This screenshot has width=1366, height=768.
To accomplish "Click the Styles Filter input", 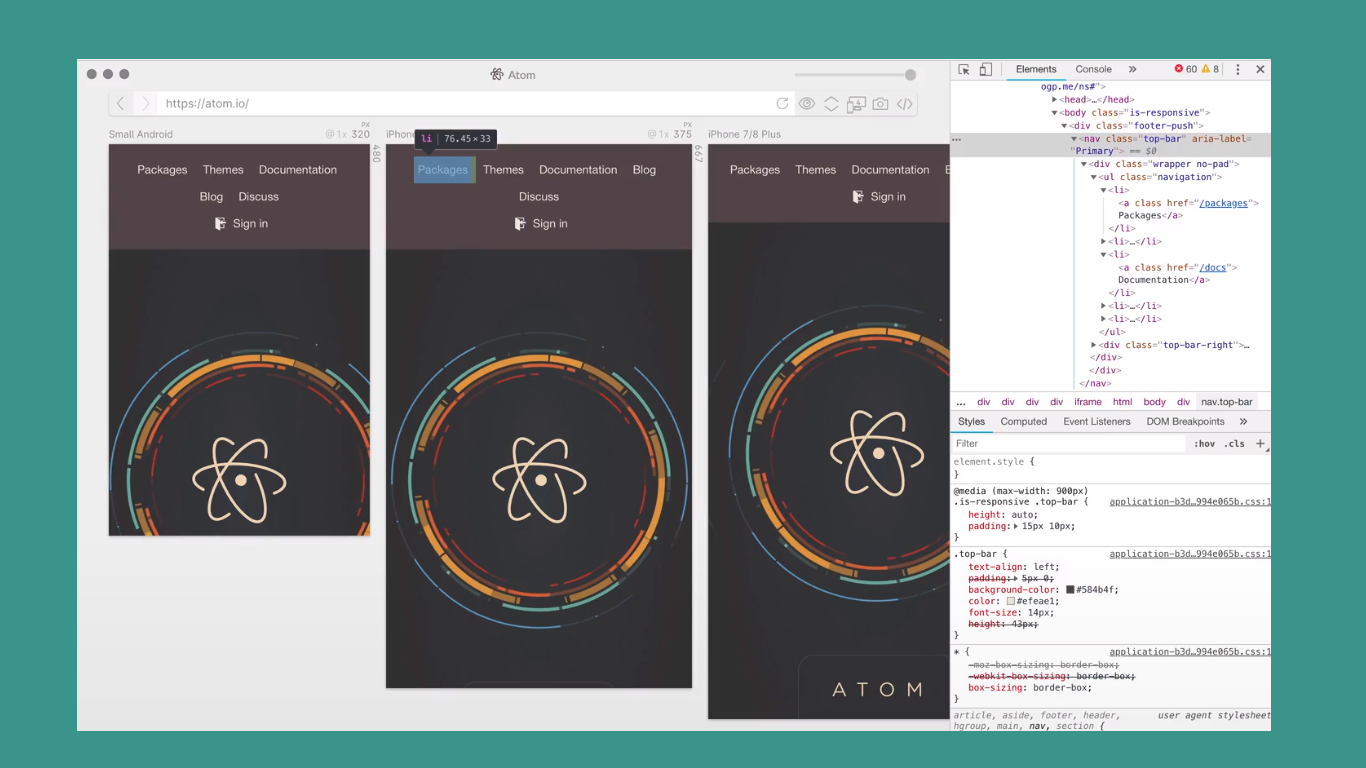I will coord(1068,443).
